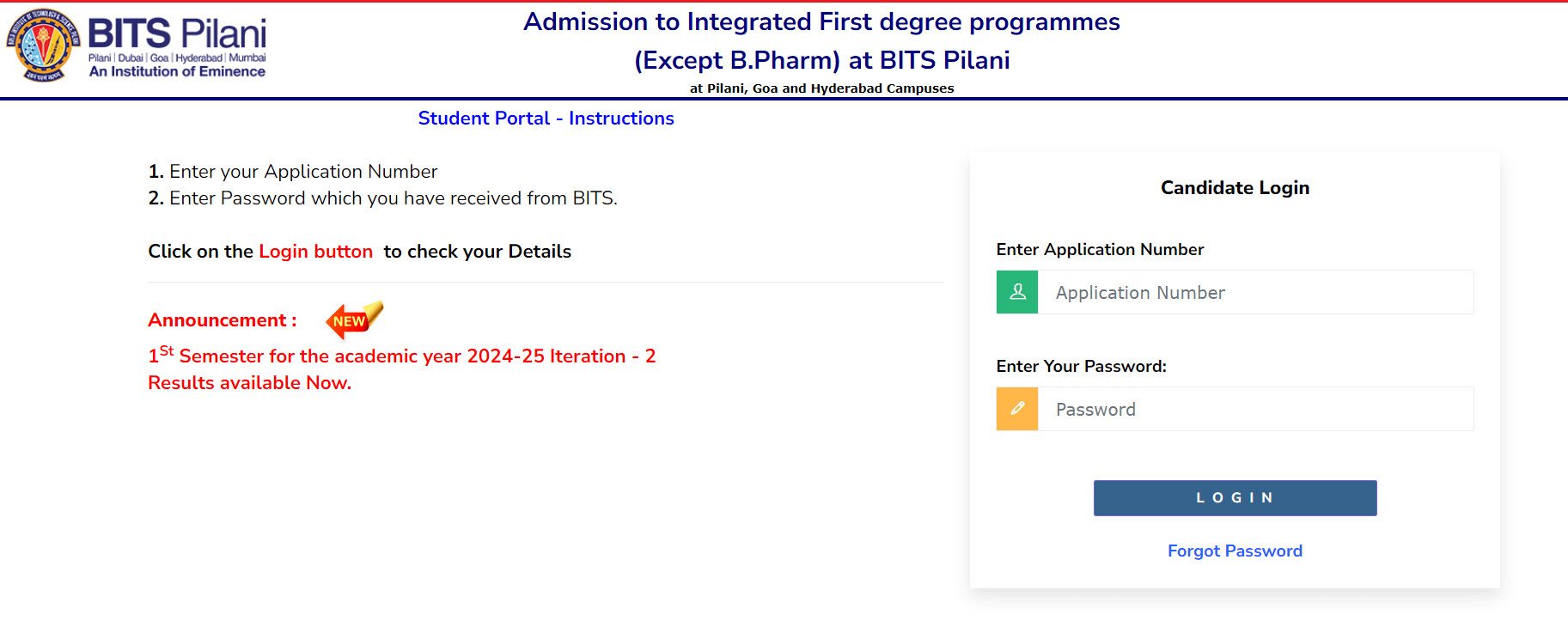Click the 'Announcement :' red heading

(x=223, y=320)
